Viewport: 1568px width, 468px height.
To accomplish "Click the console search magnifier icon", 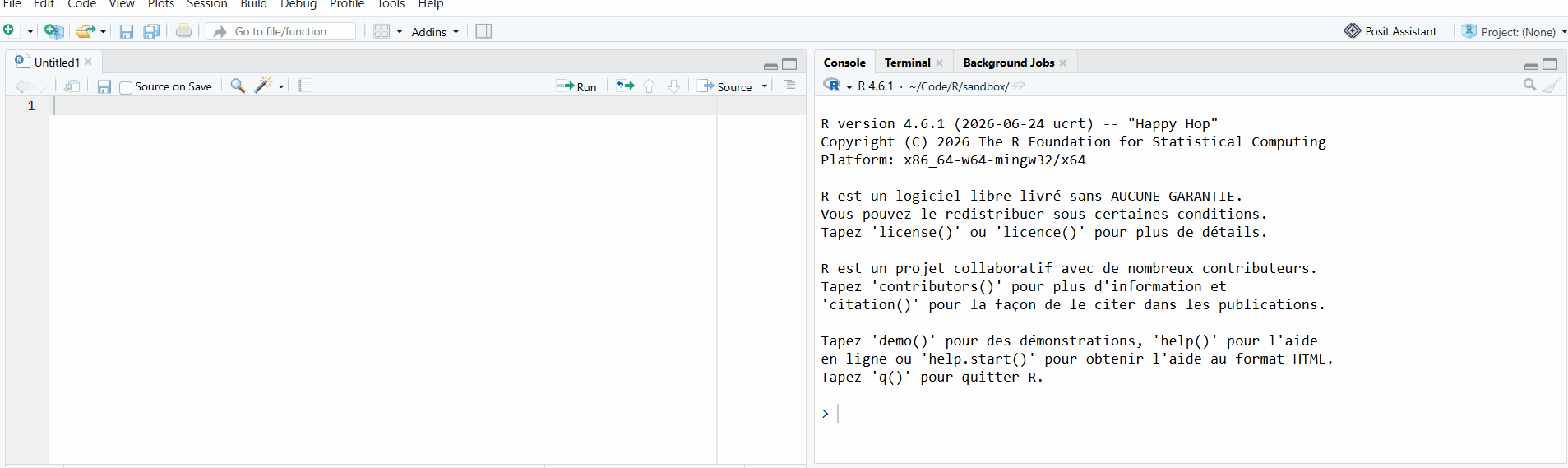I will 1529,85.
